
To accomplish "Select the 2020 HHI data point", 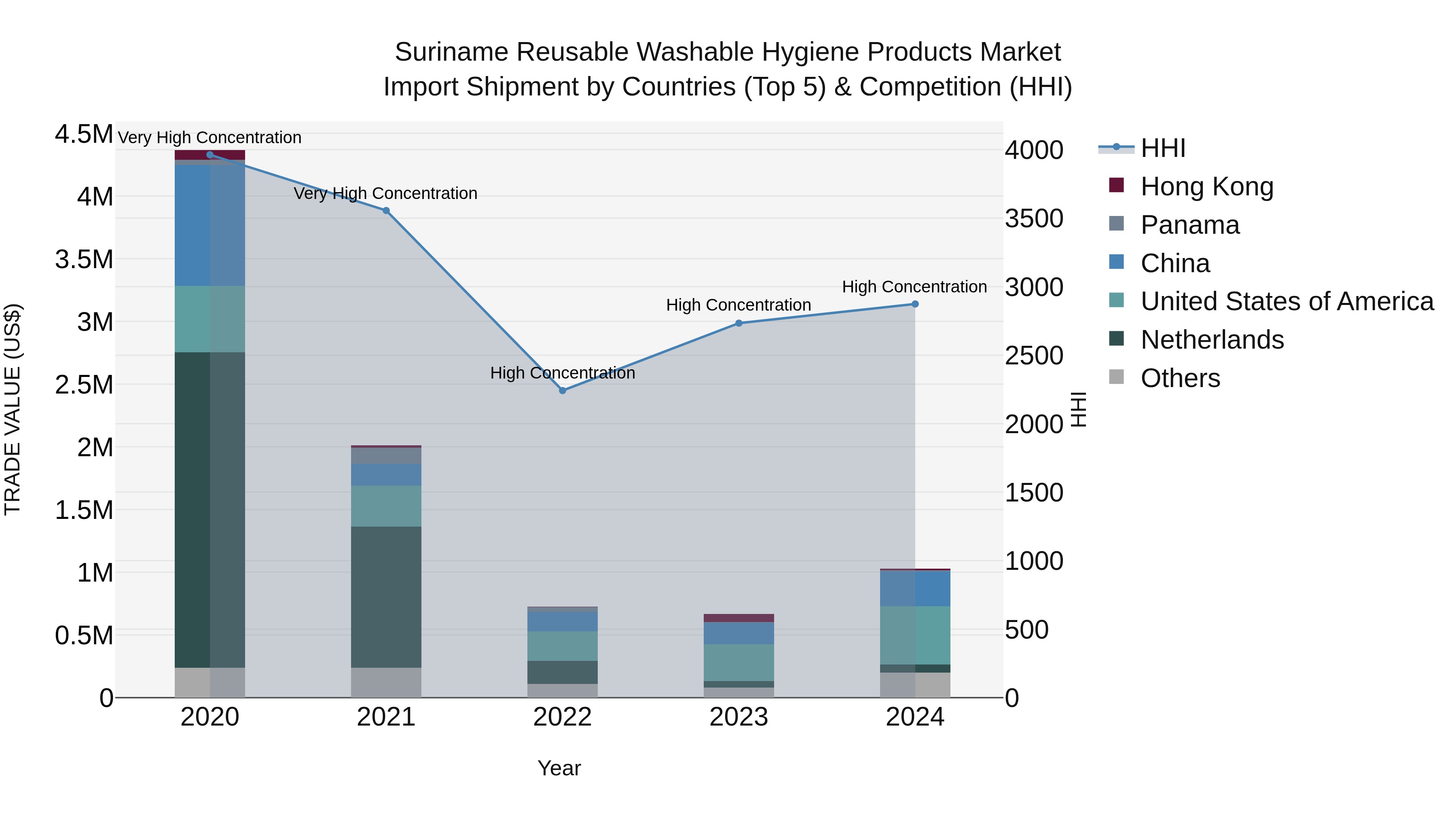I will click(x=210, y=154).
